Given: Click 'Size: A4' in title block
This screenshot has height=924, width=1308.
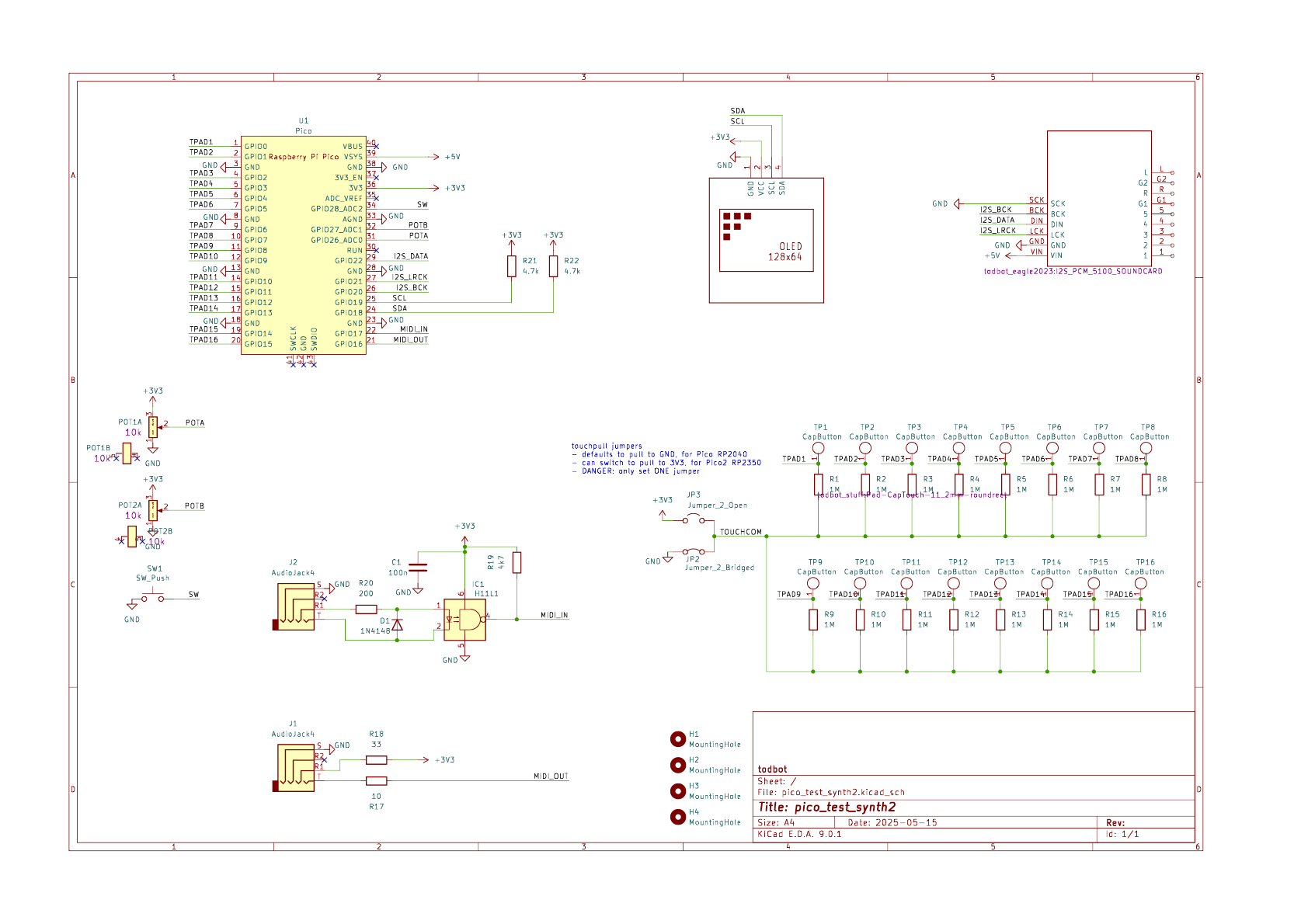Looking at the screenshot, I should (x=776, y=823).
